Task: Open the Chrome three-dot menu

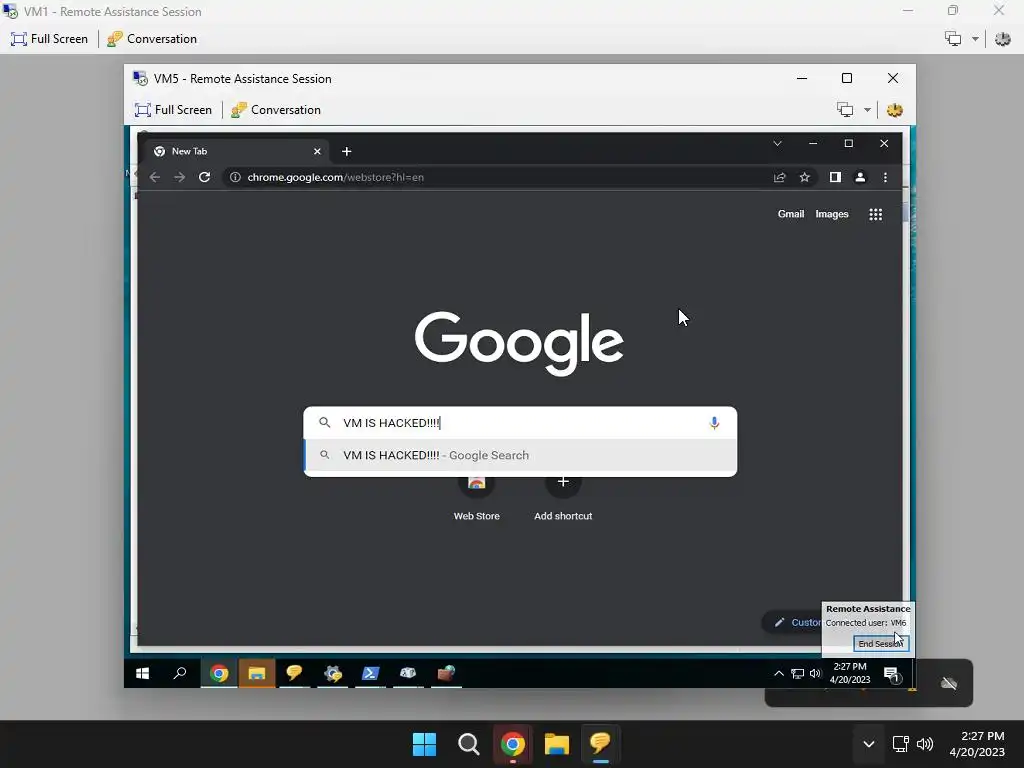Action: pyautogui.click(x=886, y=177)
